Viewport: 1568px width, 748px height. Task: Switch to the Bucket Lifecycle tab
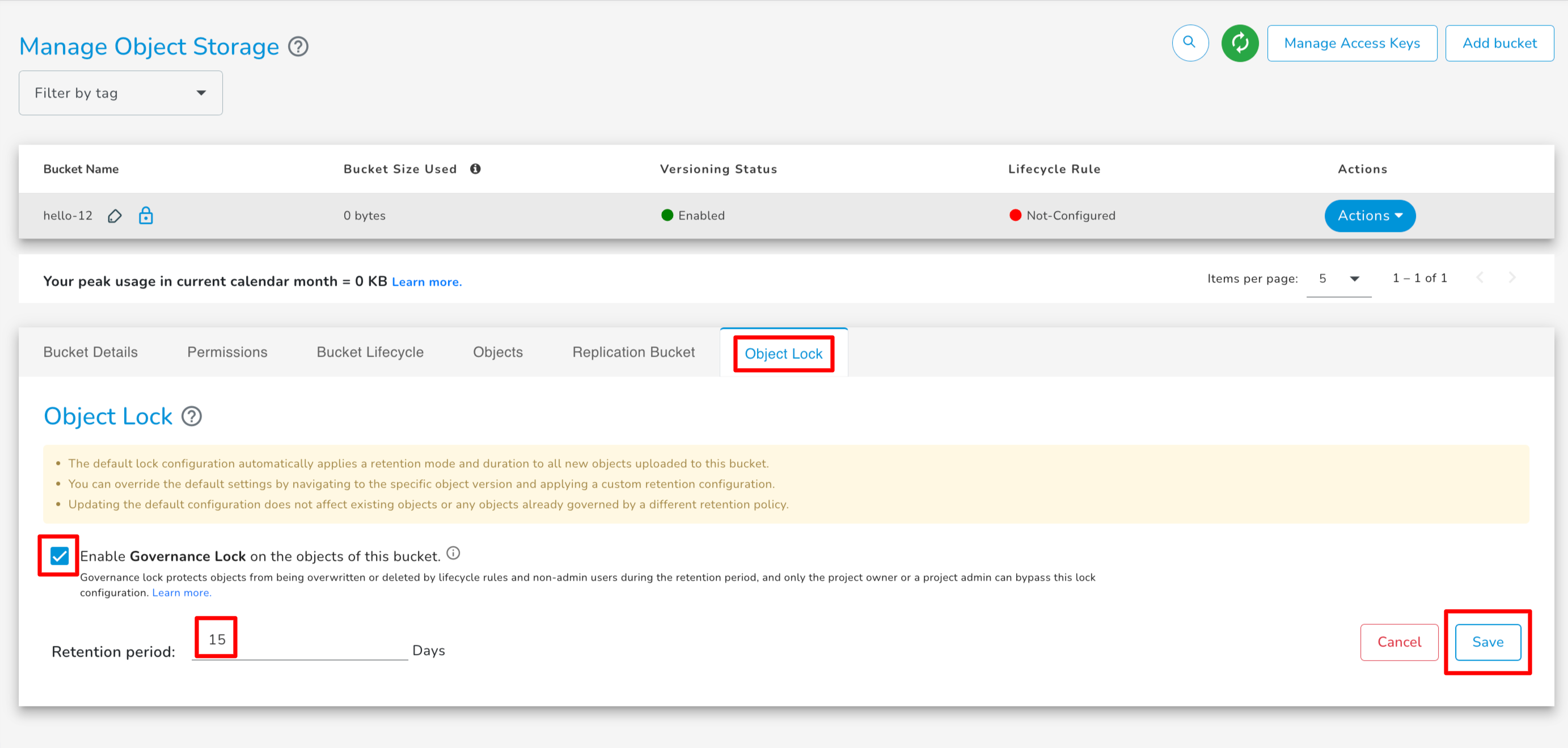click(370, 352)
